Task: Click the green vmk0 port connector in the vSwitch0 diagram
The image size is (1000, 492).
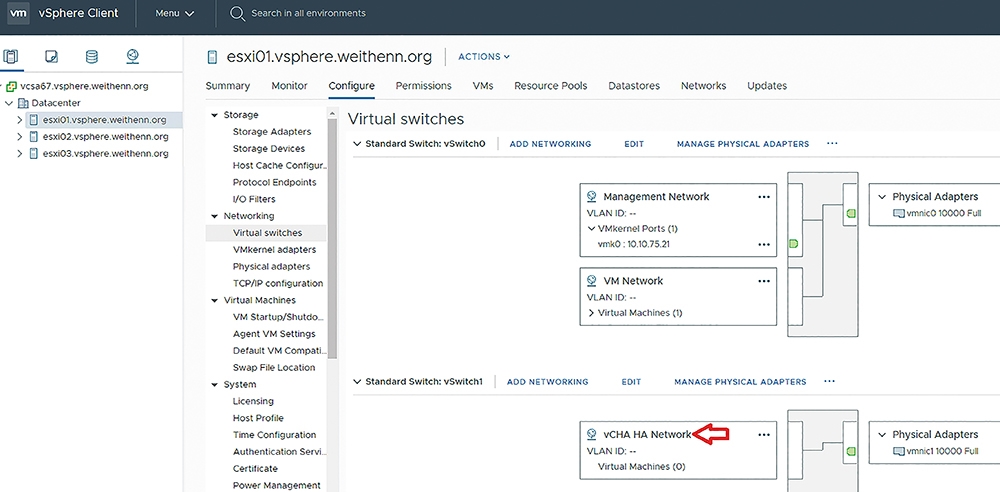Action: pyautogui.click(x=794, y=244)
